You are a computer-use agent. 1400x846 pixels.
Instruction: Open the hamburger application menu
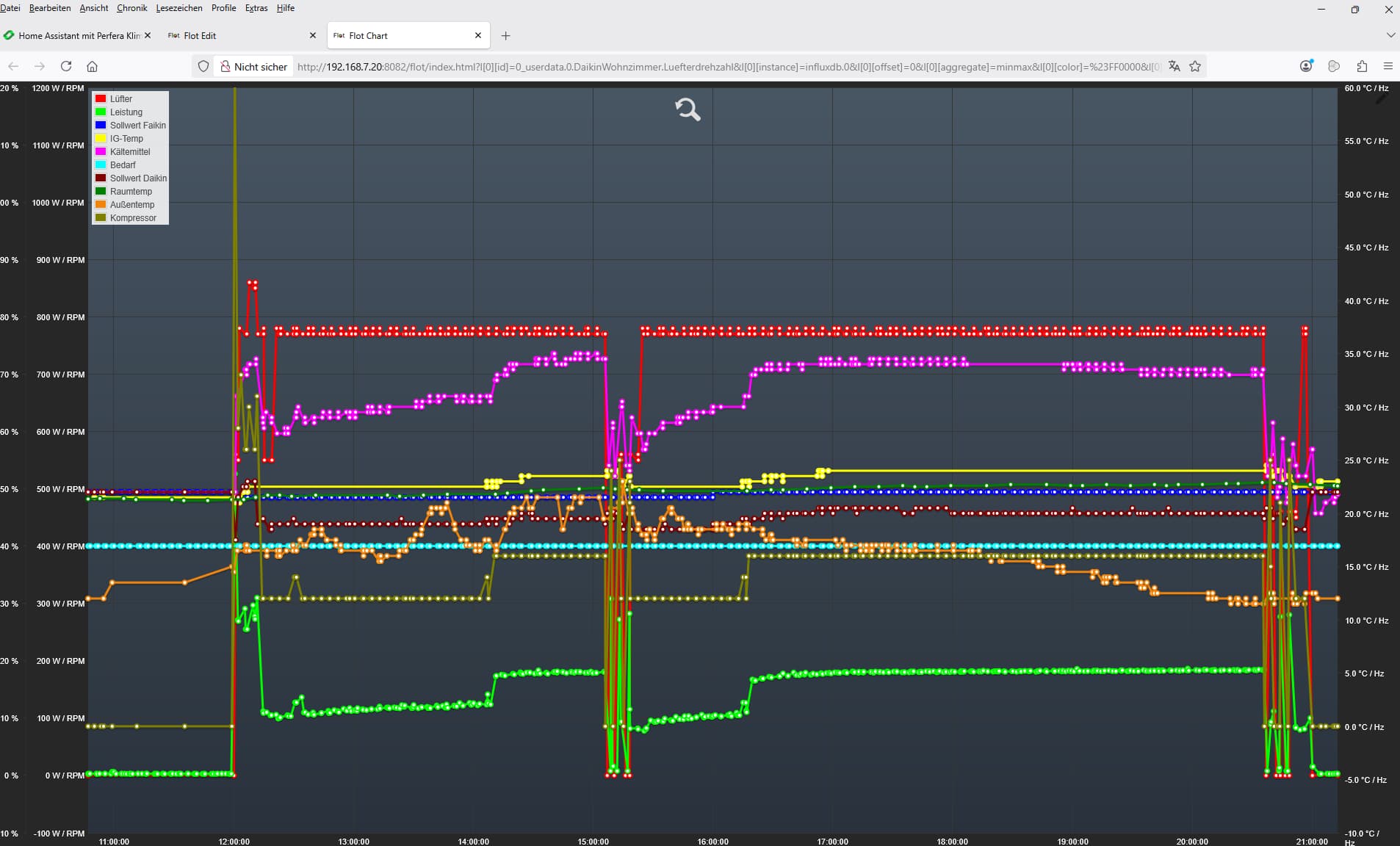[x=1388, y=66]
